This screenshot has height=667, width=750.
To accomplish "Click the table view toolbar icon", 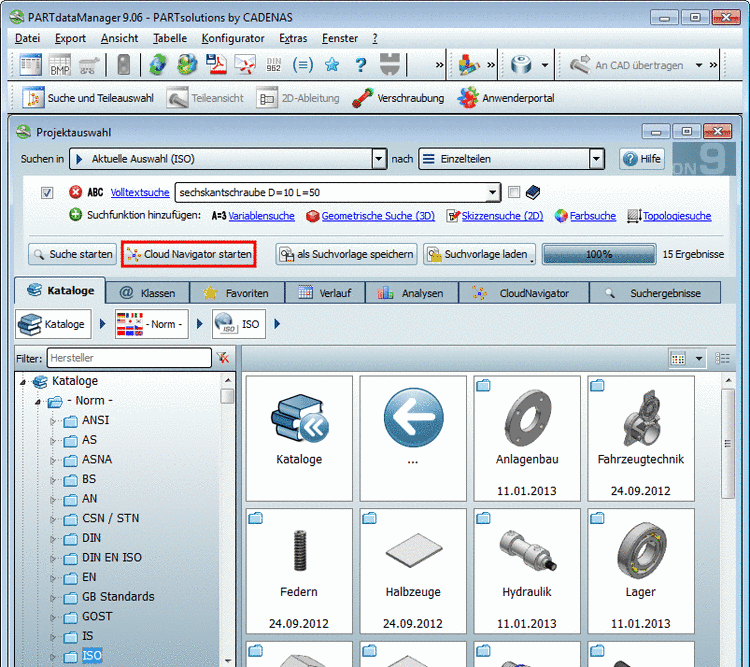I will pyautogui.click(x=30, y=65).
